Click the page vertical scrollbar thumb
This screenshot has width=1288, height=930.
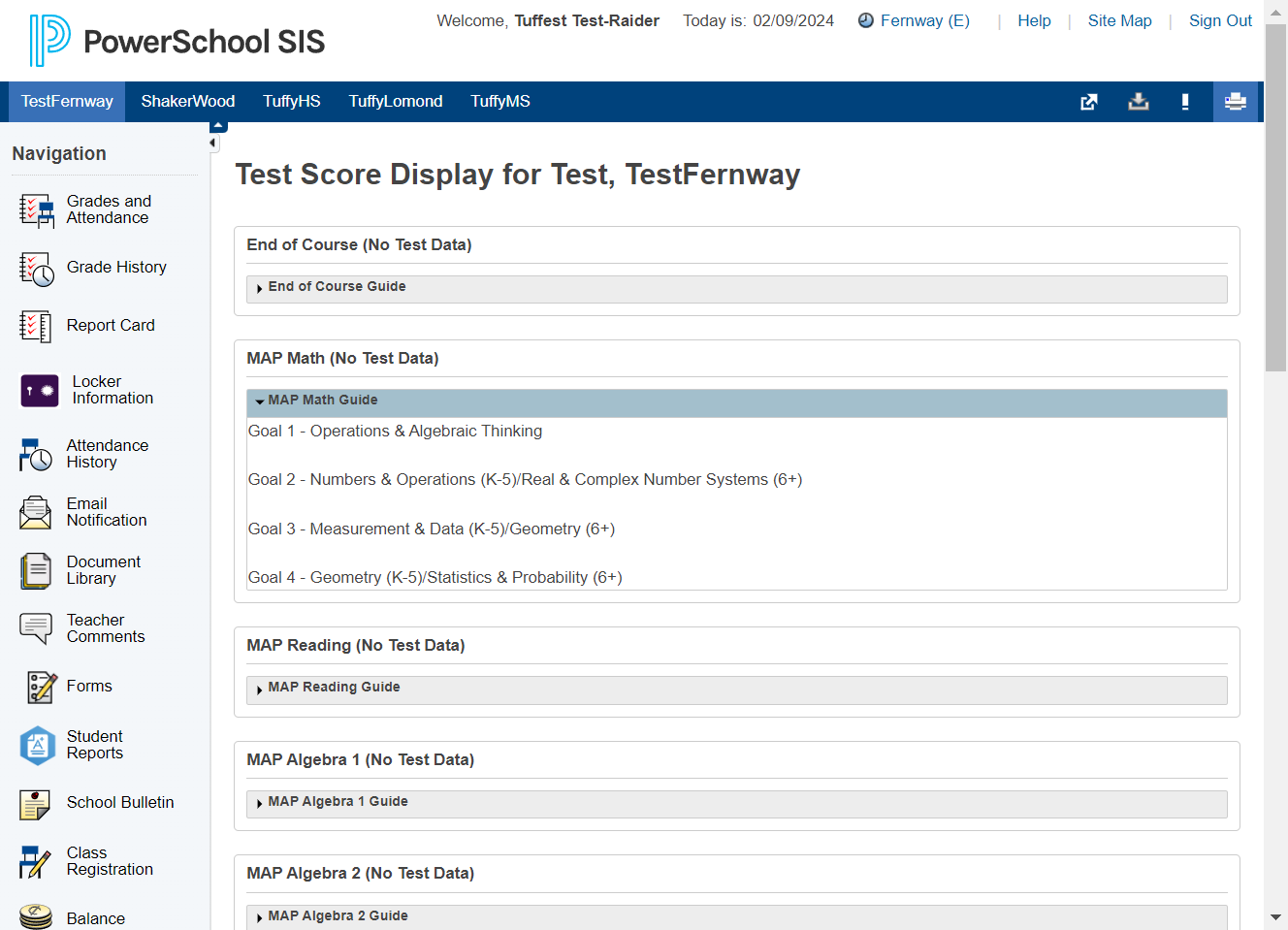(1275, 198)
